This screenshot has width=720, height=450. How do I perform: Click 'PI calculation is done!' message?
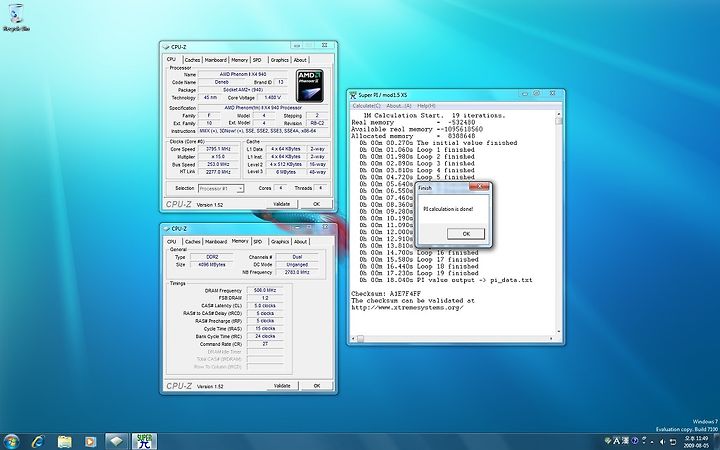tap(448, 209)
